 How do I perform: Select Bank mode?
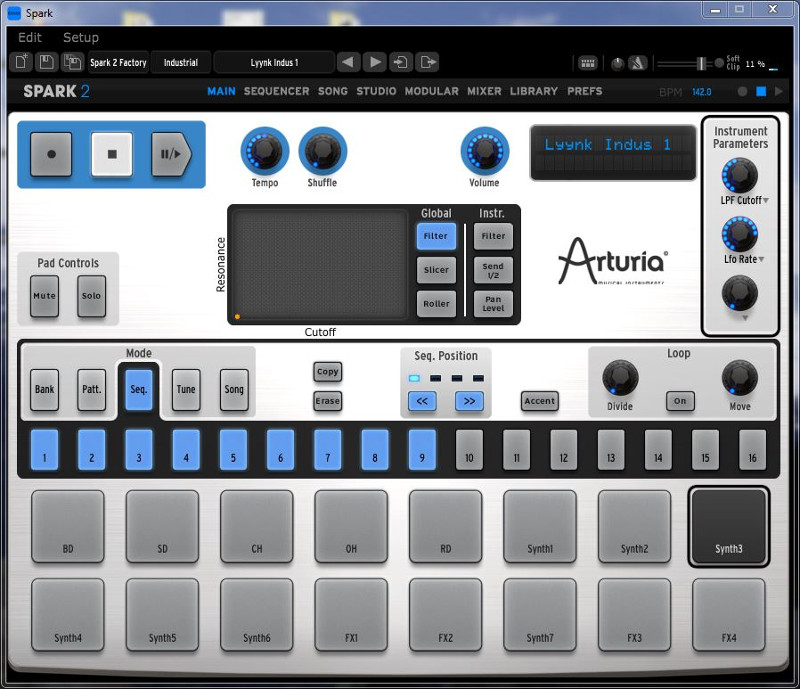pyautogui.click(x=44, y=389)
